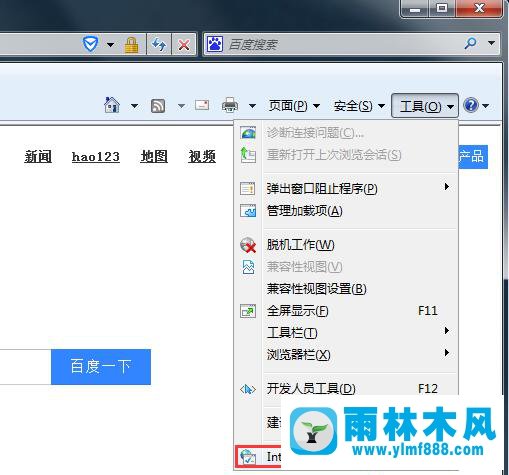Click the reopen last session icon
Image resolution: width=509 pixels, height=475 pixels.
(248, 155)
